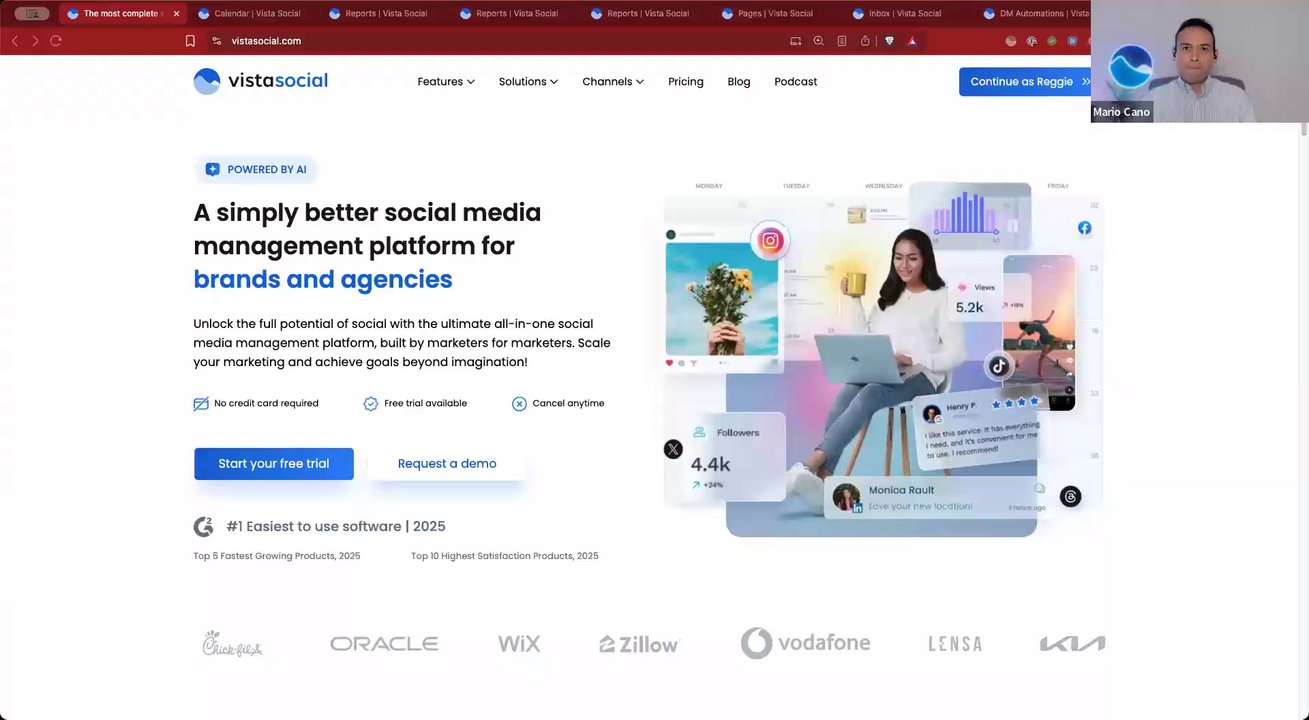Go to the Pricing page
This screenshot has height=720, width=1309.
tap(686, 82)
